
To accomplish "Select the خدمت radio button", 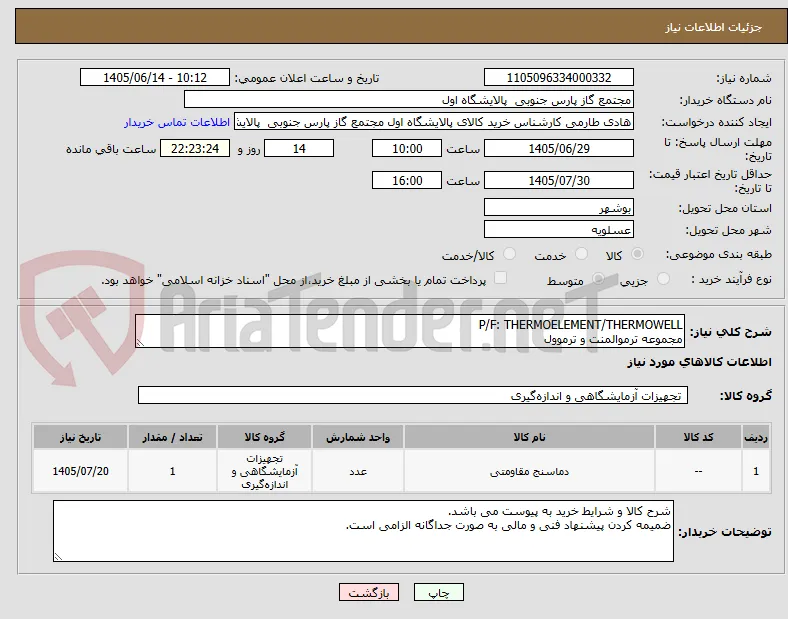I will click(x=581, y=254).
